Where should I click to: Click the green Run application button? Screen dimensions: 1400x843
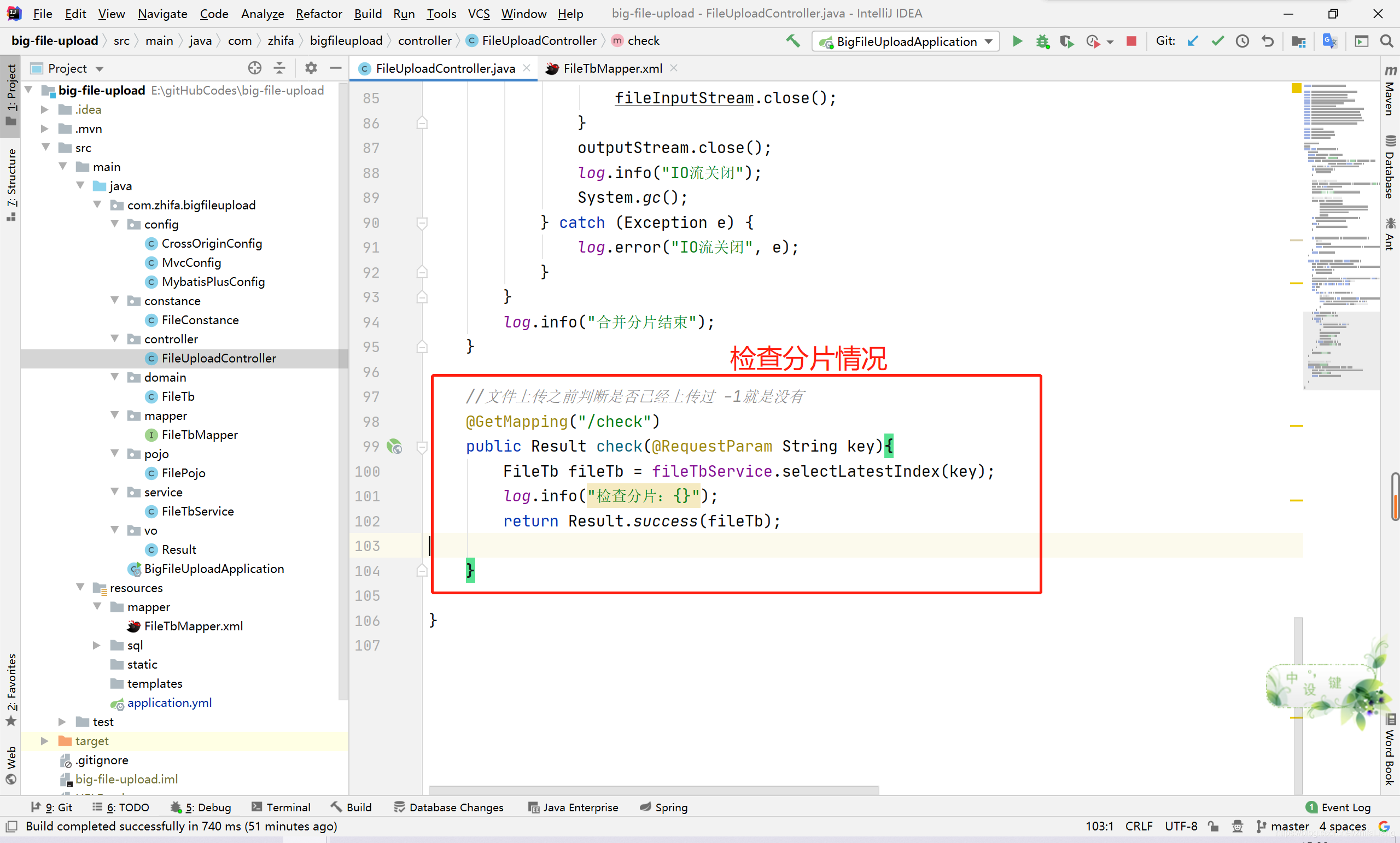[x=1017, y=41]
